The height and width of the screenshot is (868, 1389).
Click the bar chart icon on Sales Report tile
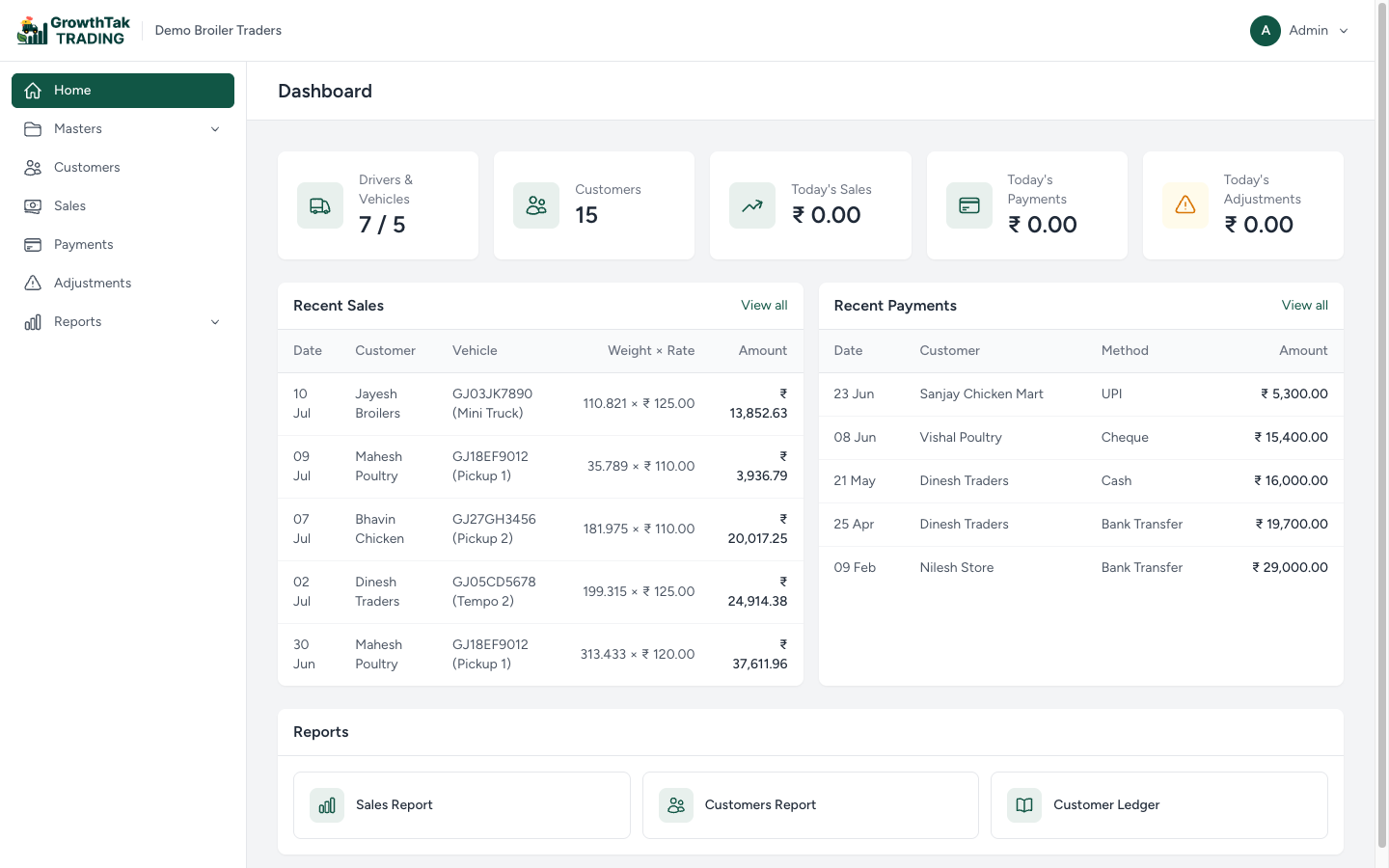coord(327,805)
